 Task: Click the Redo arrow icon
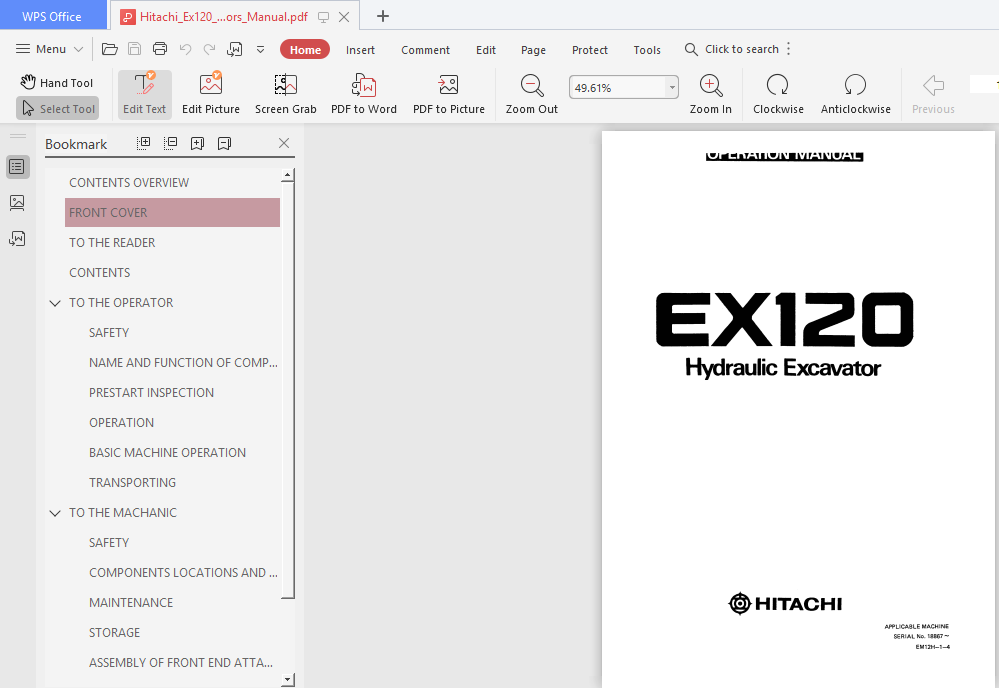(209, 49)
